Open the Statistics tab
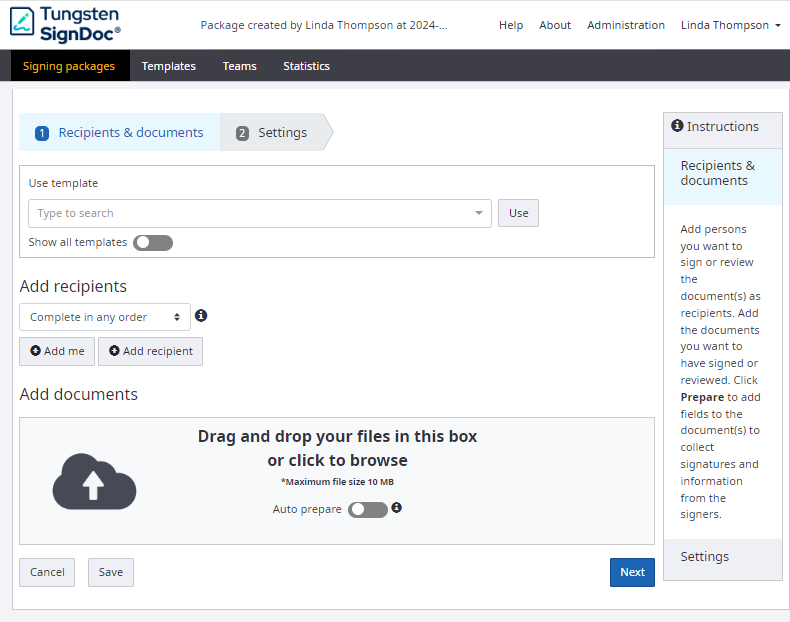This screenshot has width=790, height=622. (306, 66)
